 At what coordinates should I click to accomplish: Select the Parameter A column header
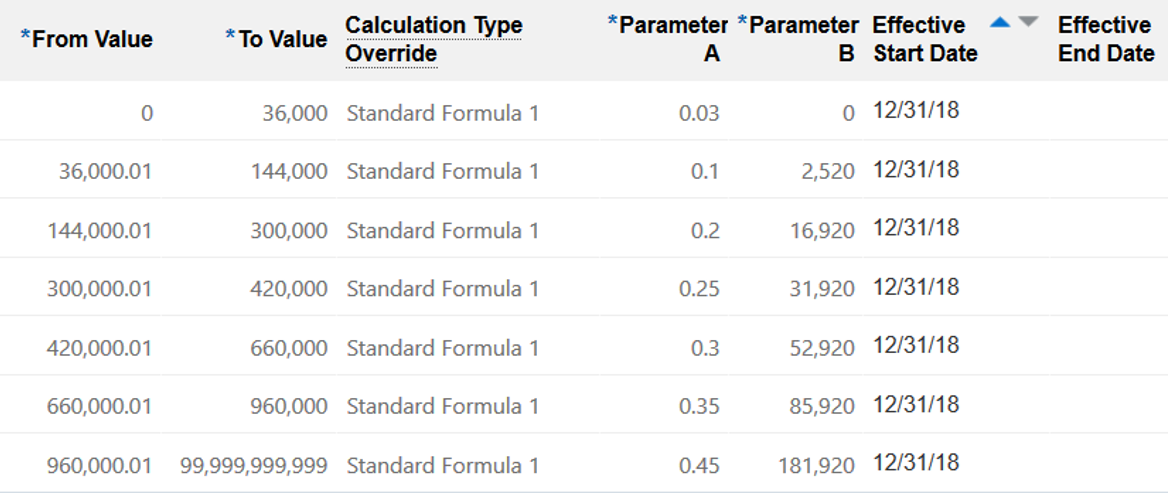(x=668, y=39)
